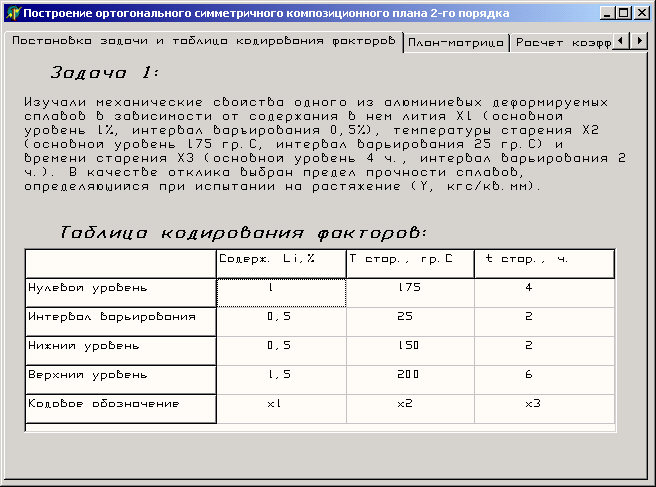Click the 'Задача 1:' heading
656x487 pixels.
105,73
